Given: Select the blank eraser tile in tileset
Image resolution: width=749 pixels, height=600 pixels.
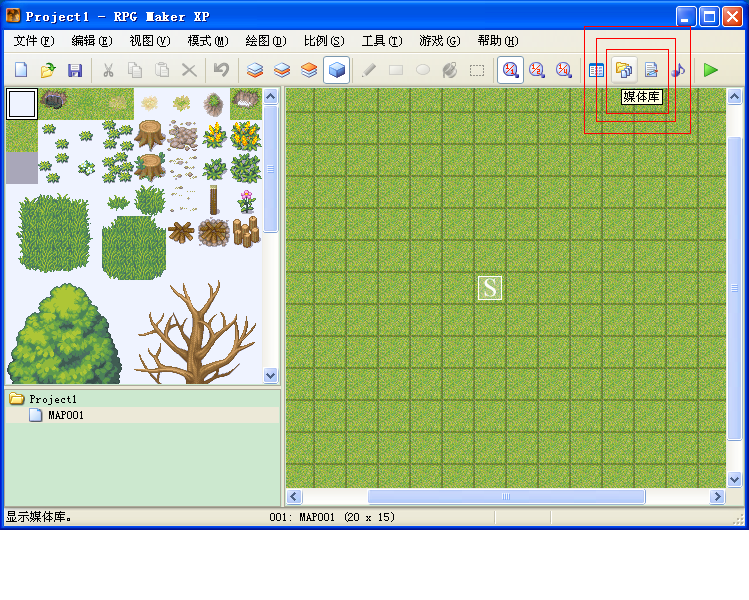Looking at the screenshot, I should point(21,104).
